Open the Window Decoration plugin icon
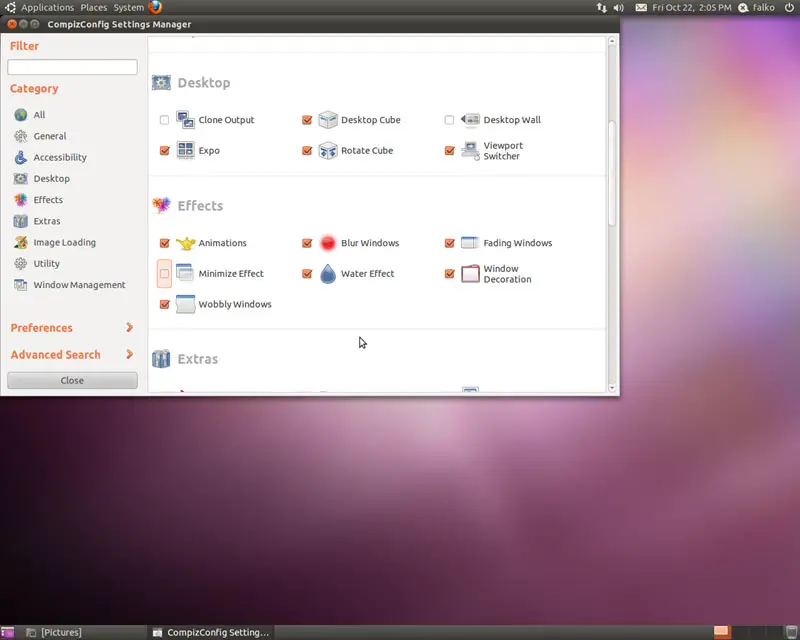This screenshot has width=800, height=640. coord(470,274)
